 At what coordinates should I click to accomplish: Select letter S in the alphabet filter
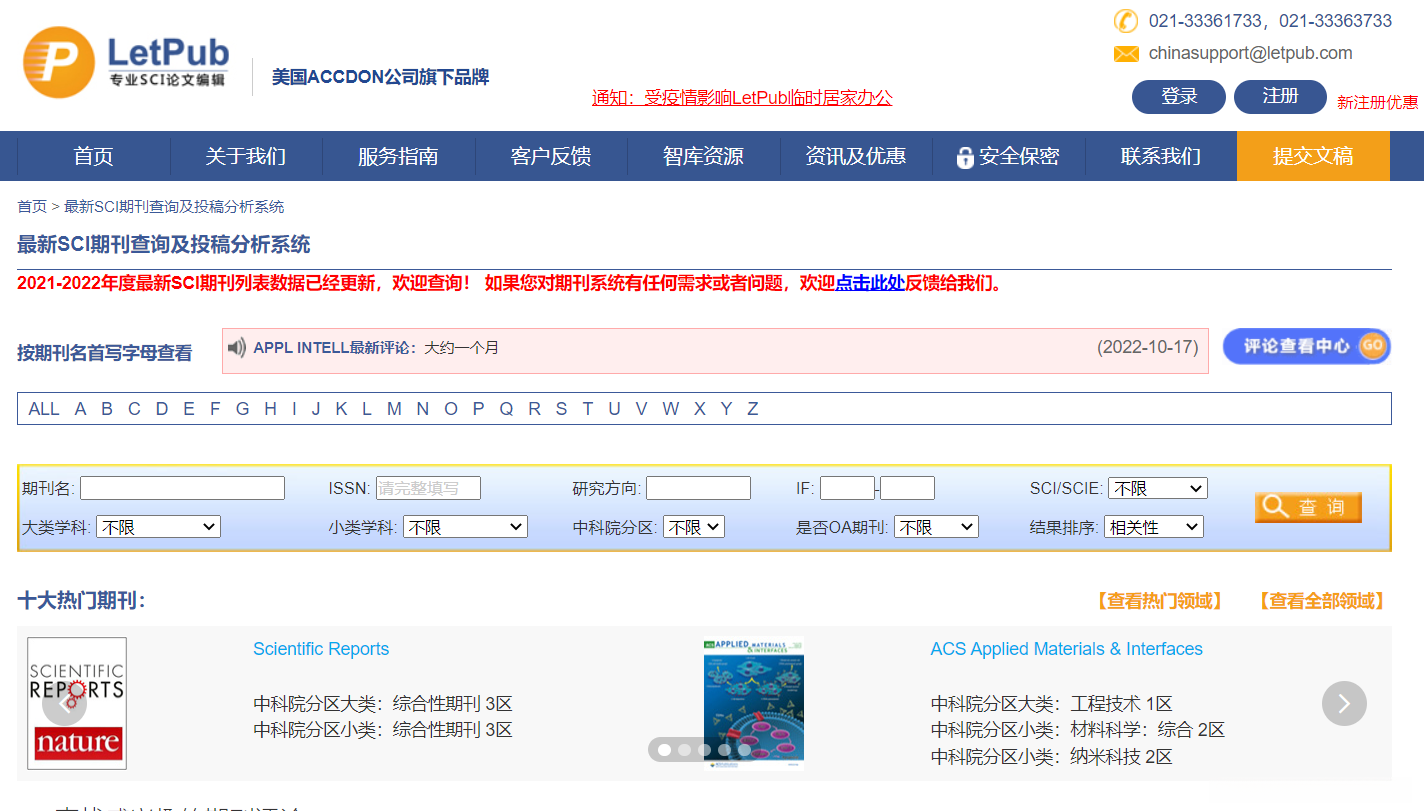pyautogui.click(x=561, y=409)
